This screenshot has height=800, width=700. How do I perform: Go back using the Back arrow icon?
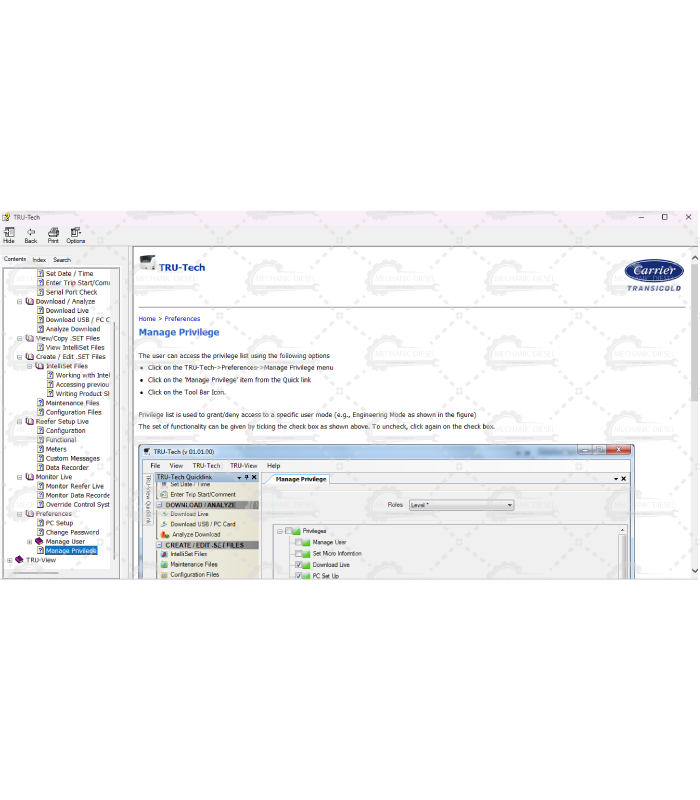coord(31,234)
